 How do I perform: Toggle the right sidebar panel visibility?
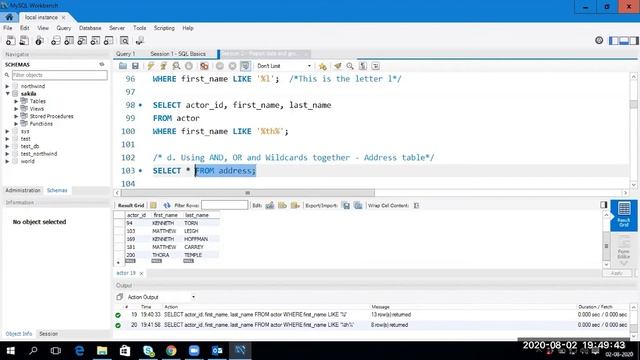(633, 40)
